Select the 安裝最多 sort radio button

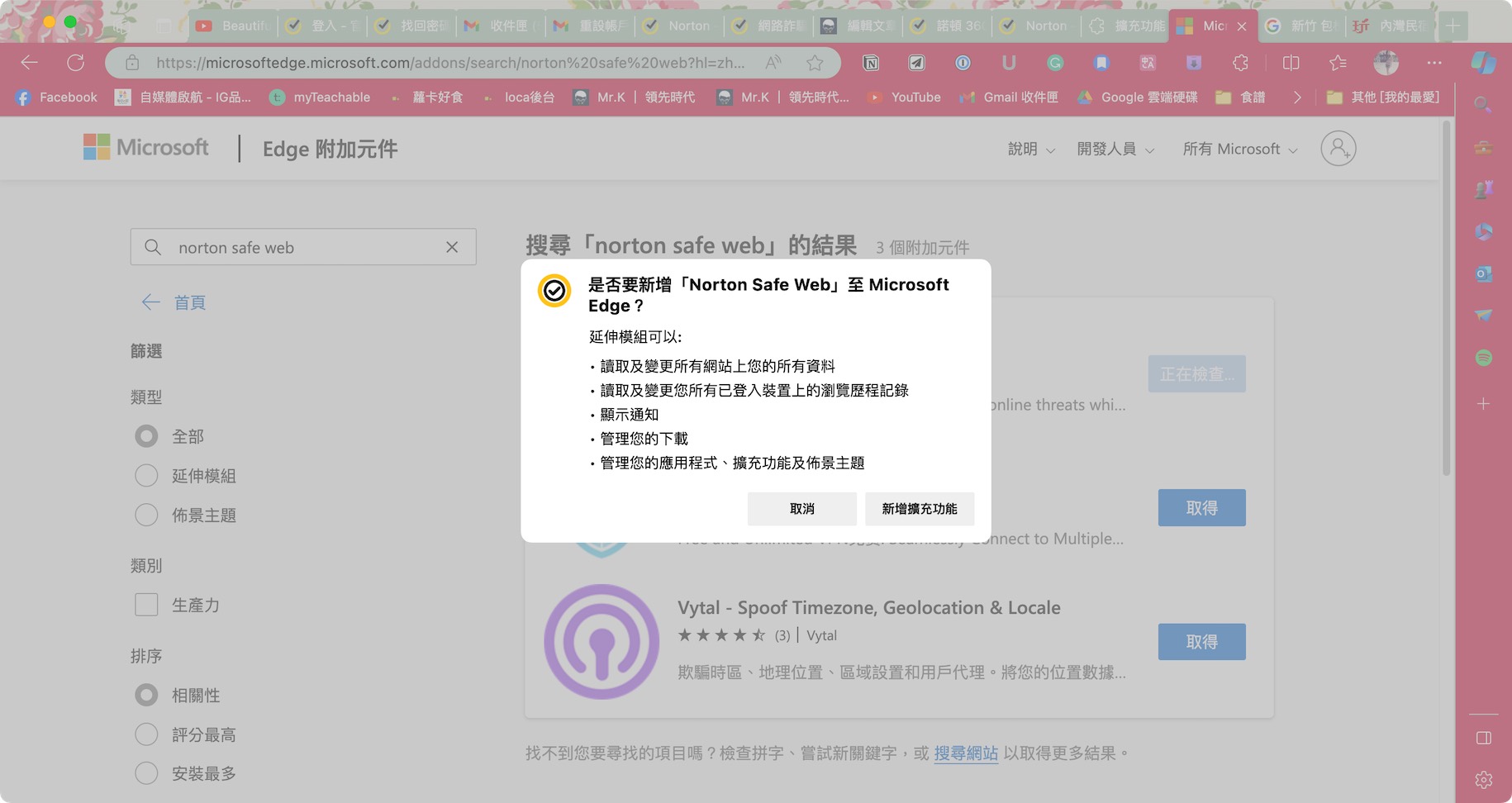(x=146, y=773)
